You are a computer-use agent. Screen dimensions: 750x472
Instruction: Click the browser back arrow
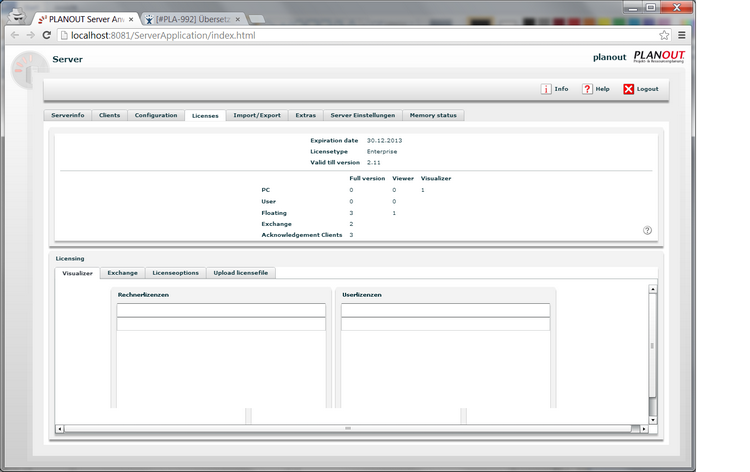(15, 35)
